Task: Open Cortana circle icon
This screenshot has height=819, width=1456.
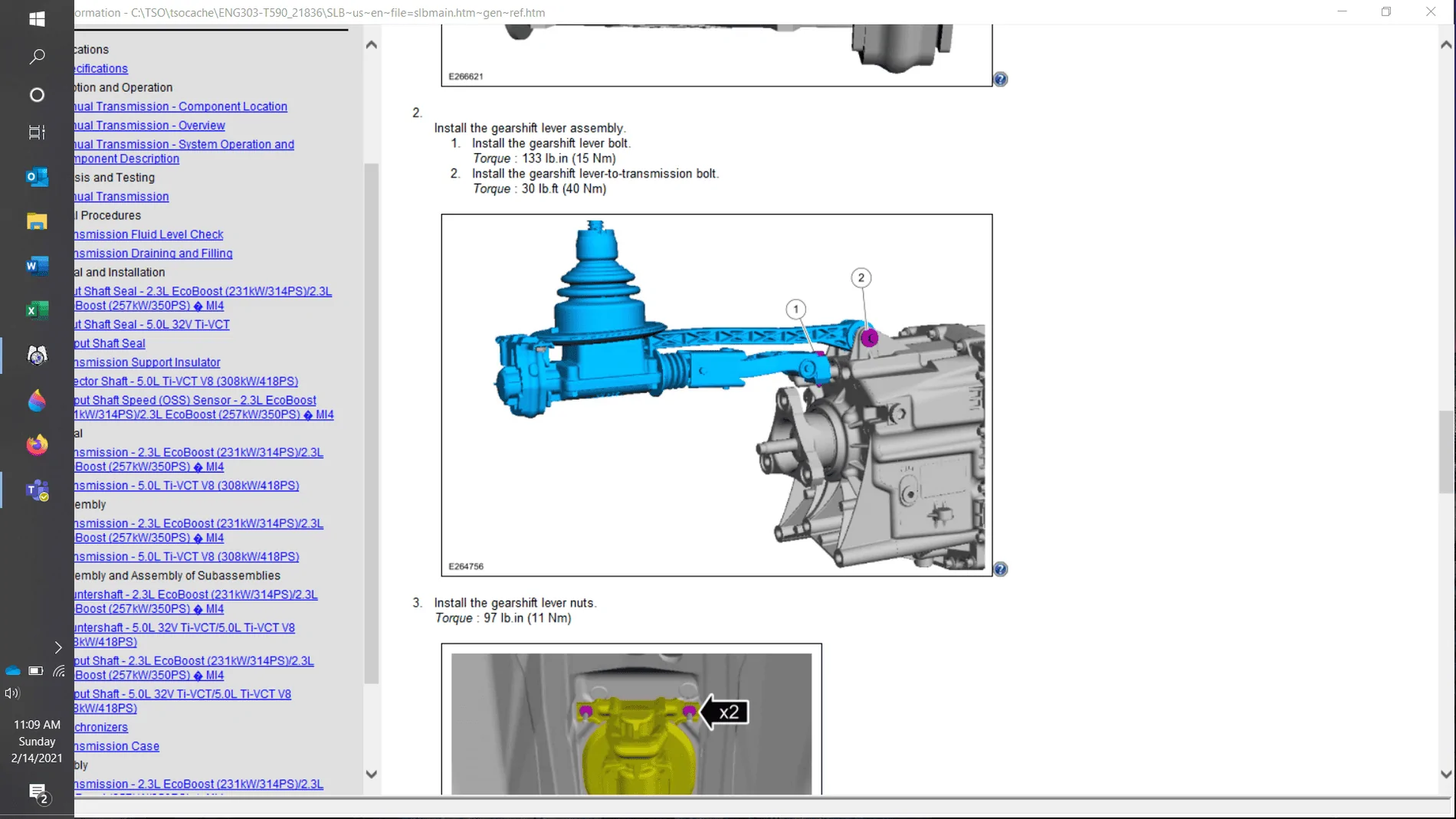Action: pos(37,95)
